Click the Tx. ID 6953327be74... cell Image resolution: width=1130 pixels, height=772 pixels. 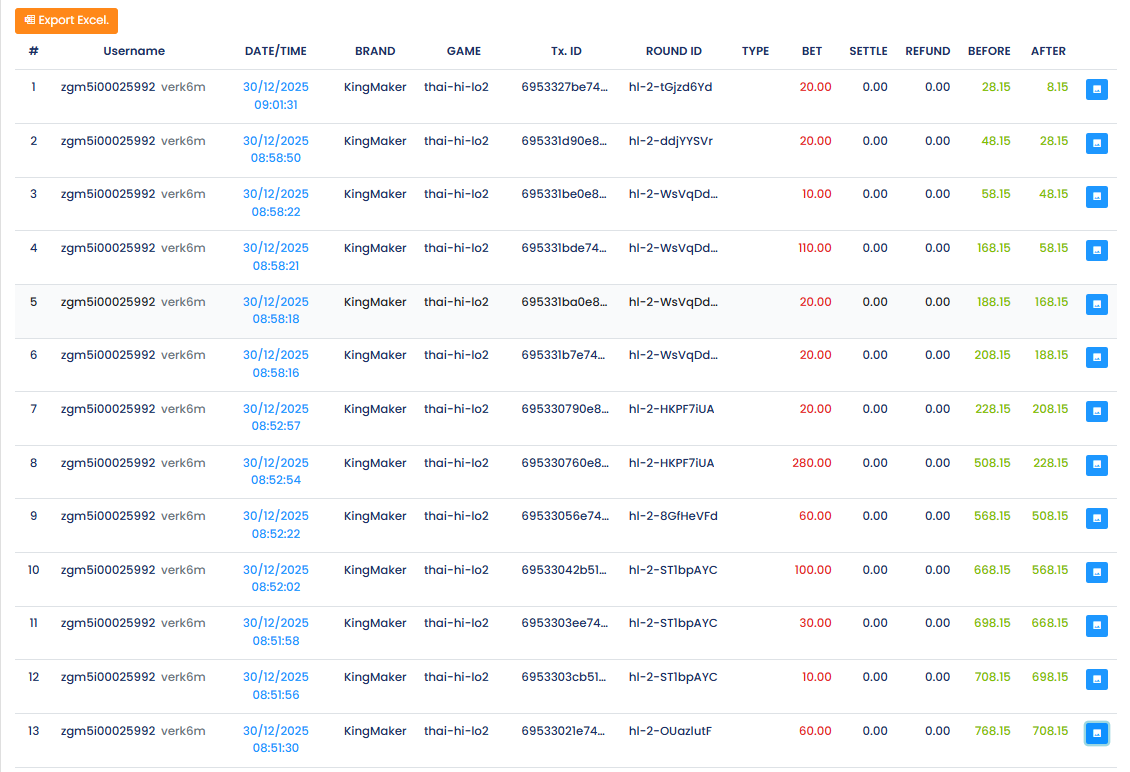tap(564, 87)
